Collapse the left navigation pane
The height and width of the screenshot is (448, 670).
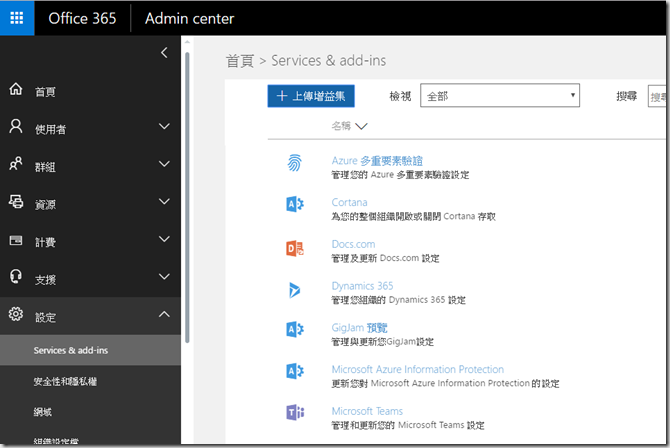pyautogui.click(x=165, y=51)
